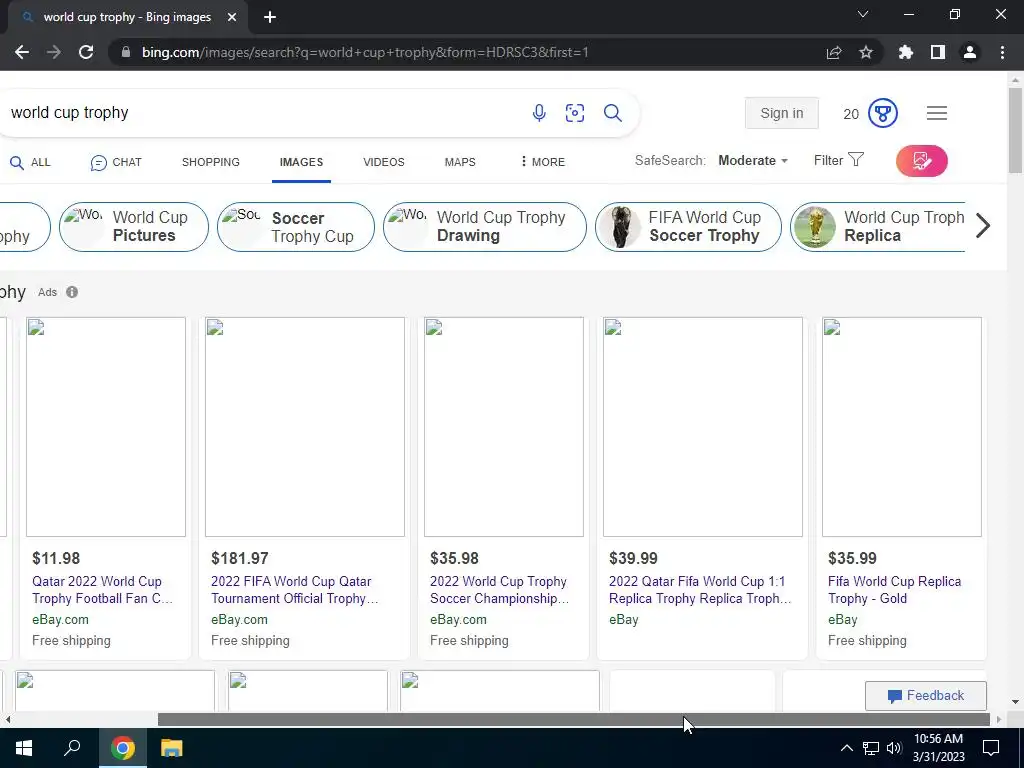Close the world cup trophy tab
This screenshot has height=768, width=1024.
[232, 17]
